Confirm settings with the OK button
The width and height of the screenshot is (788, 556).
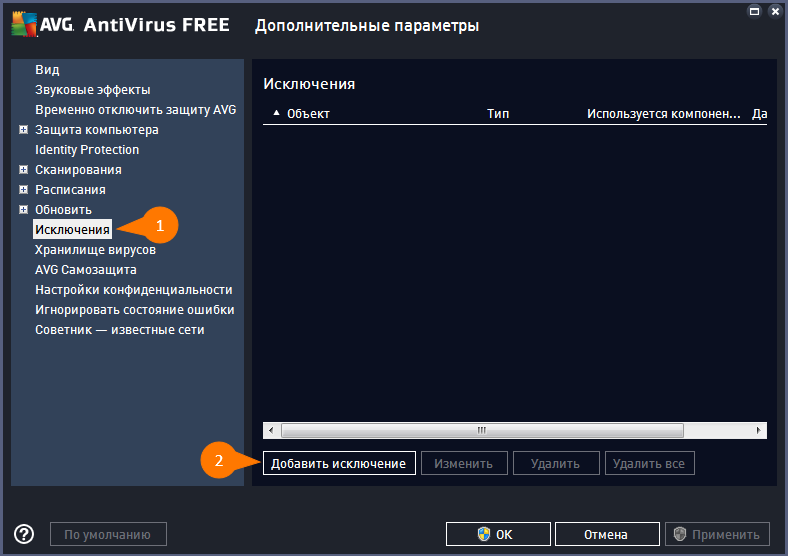click(x=498, y=534)
